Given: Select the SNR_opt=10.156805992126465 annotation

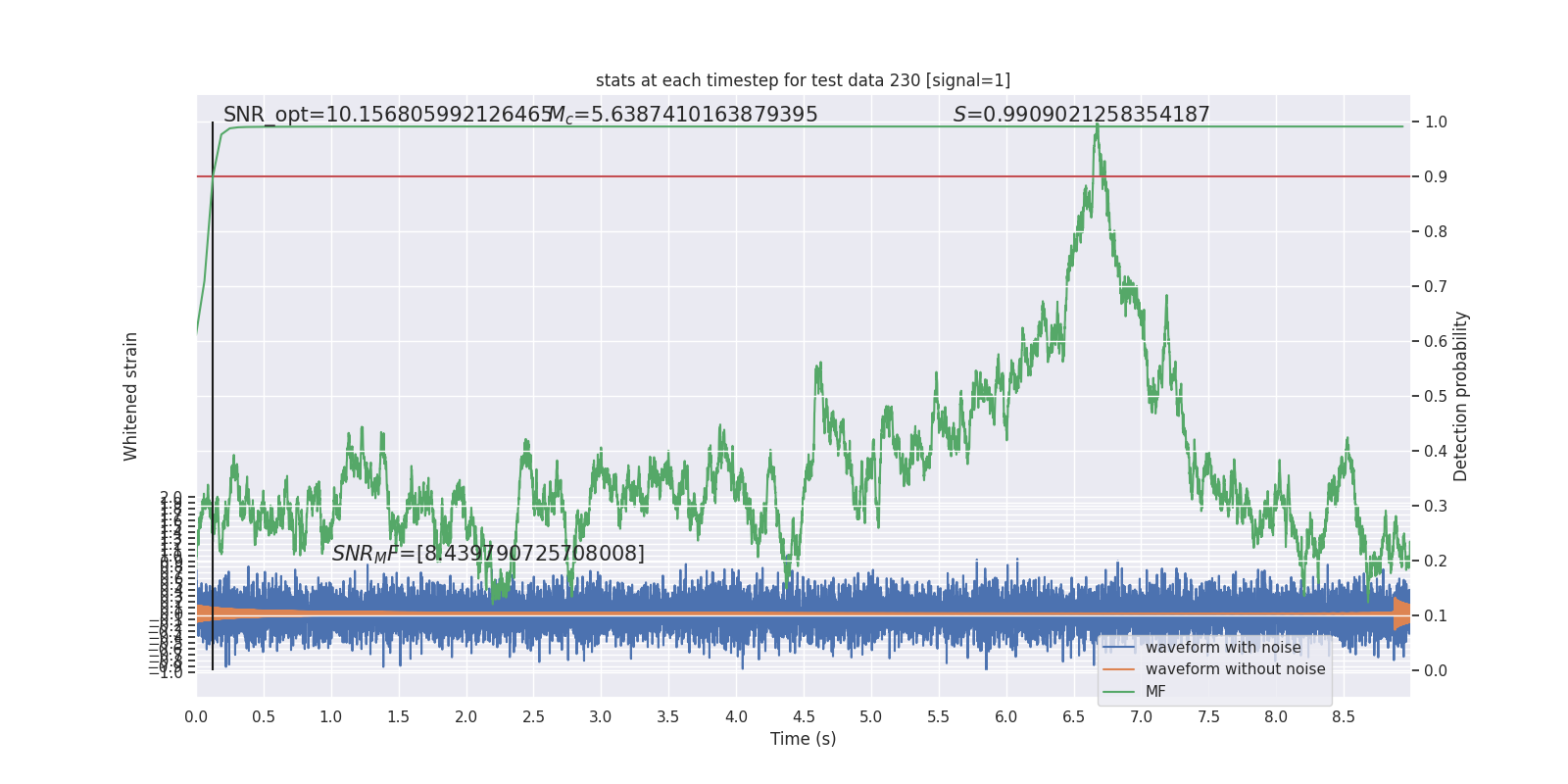Looking at the screenshot, I should click(389, 115).
